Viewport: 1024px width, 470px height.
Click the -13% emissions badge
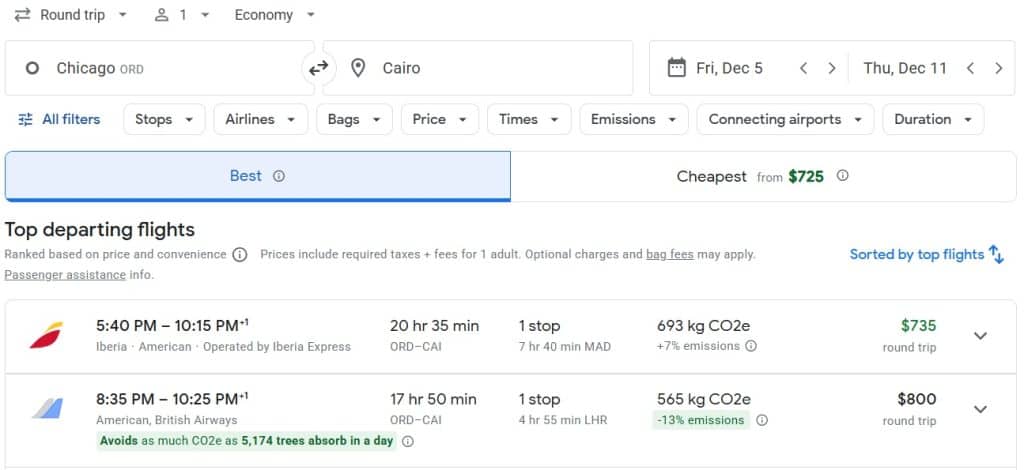point(701,420)
